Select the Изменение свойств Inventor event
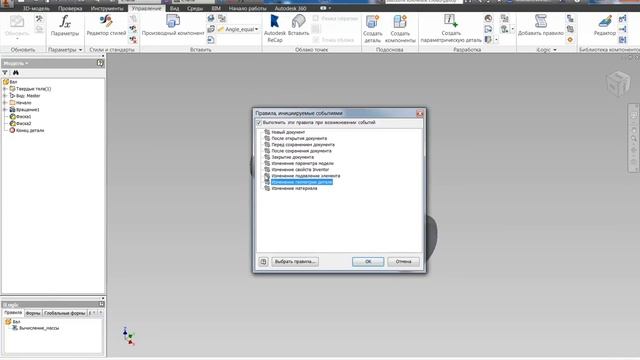640x360 pixels. click(x=300, y=169)
